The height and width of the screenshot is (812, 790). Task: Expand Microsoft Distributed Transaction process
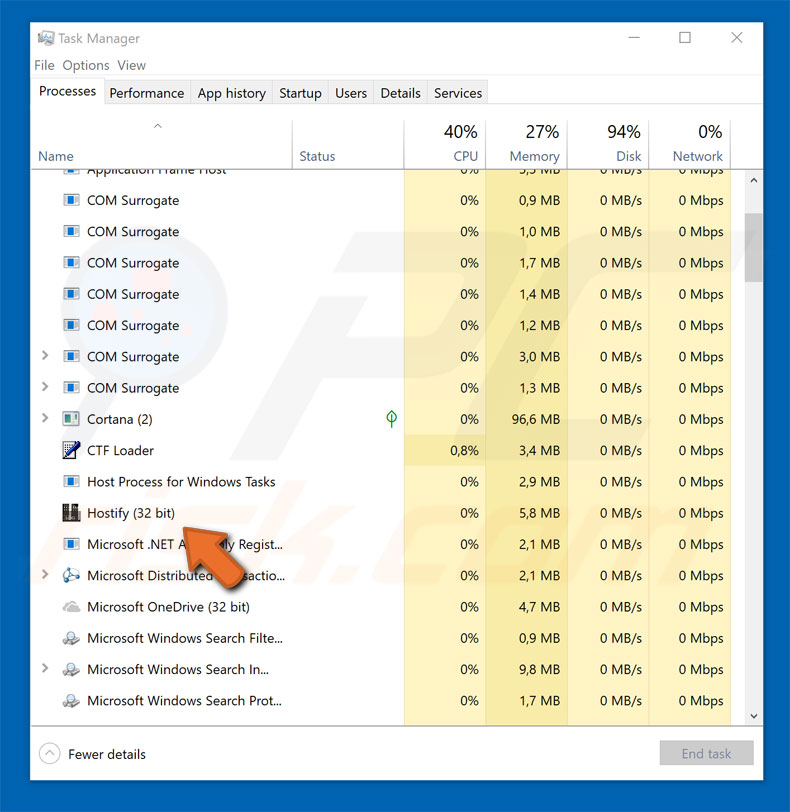[x=45, y=574]
